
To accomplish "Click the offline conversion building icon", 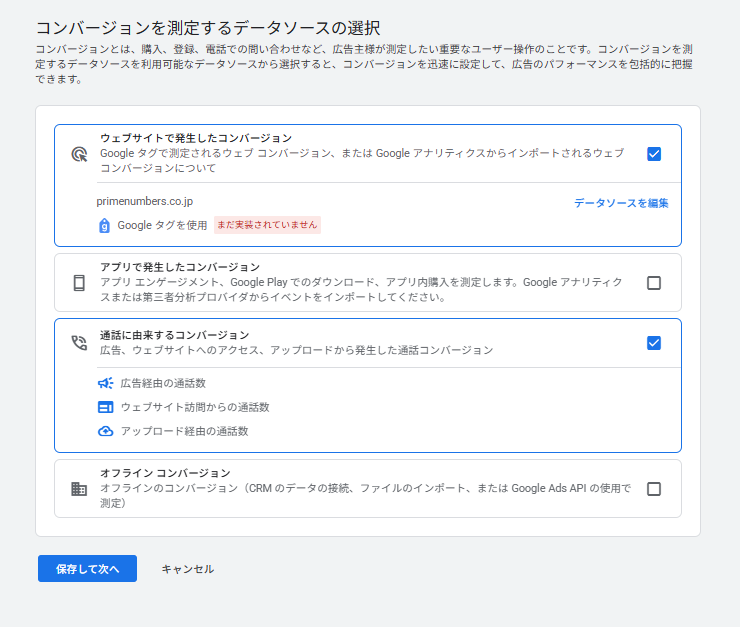I will pyautogui.click(x=79, y=489).
